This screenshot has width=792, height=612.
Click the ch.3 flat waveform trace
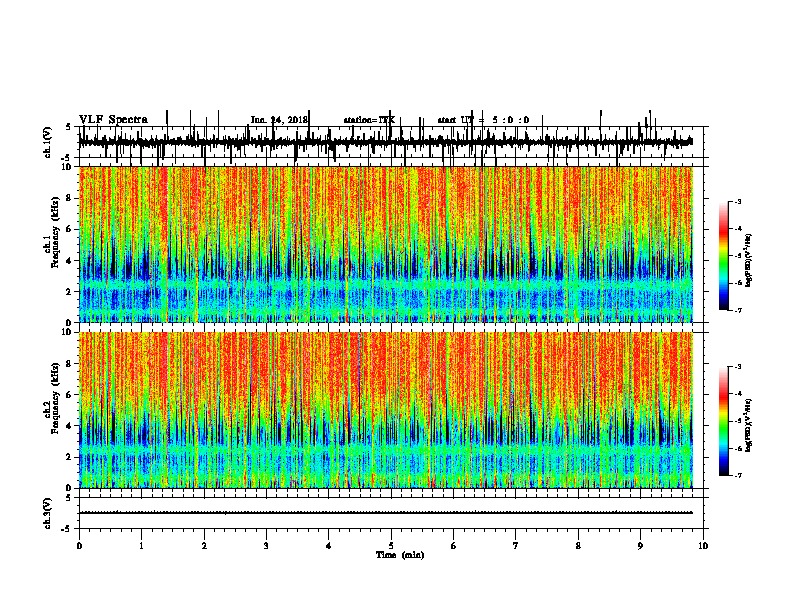click(385, 513)
